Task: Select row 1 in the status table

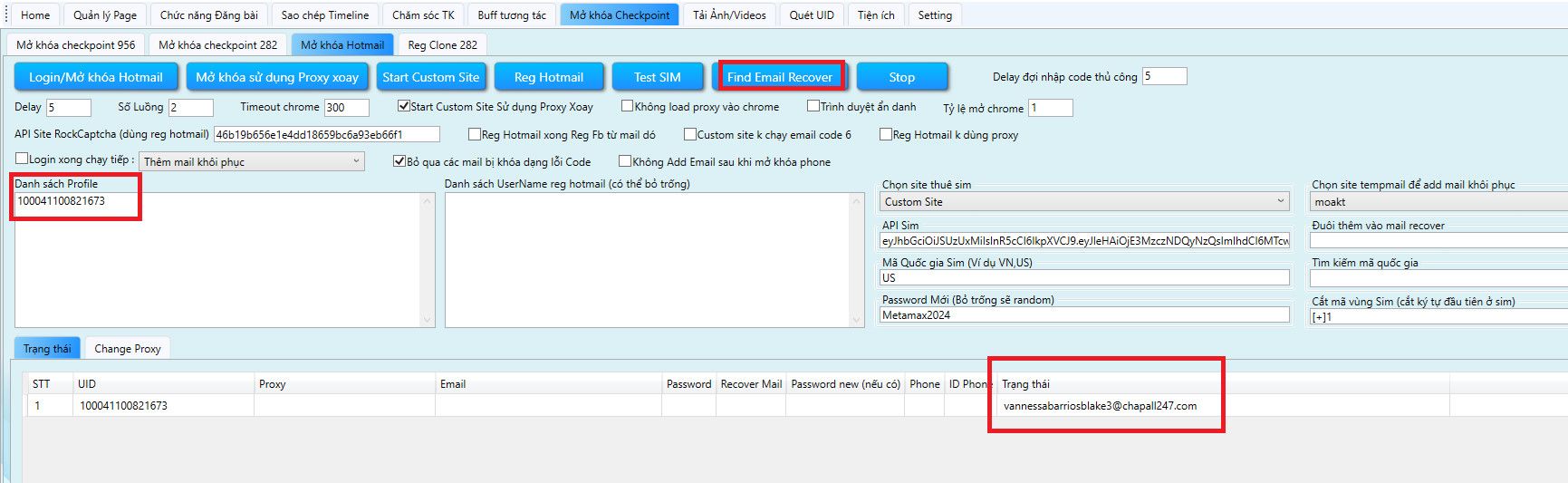Action: 123,406
